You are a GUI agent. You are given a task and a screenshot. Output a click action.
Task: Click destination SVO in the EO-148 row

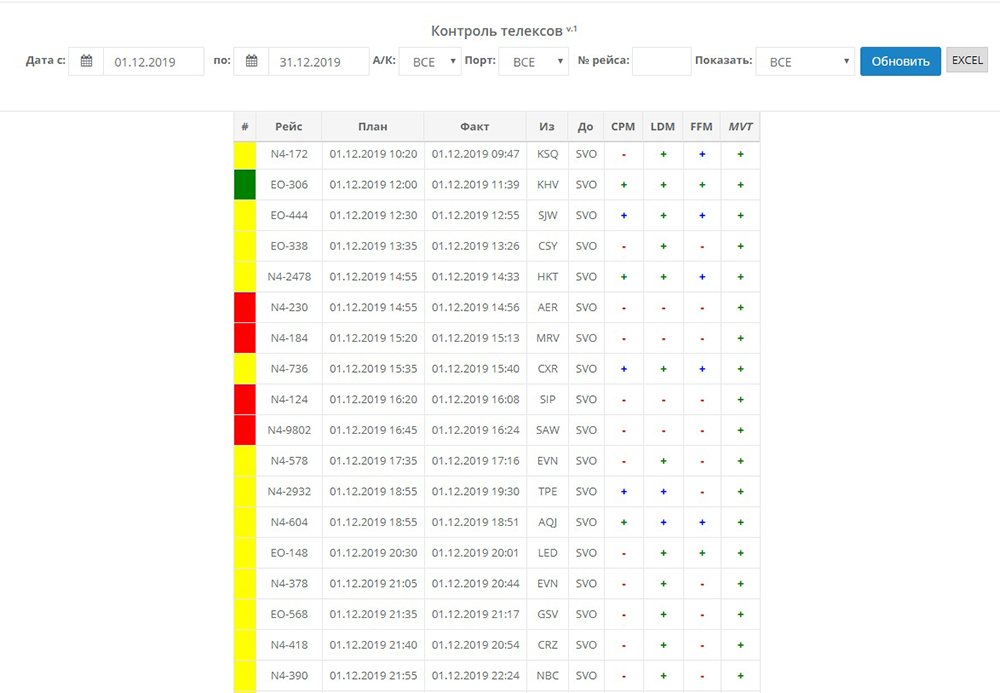pos(586,553)
